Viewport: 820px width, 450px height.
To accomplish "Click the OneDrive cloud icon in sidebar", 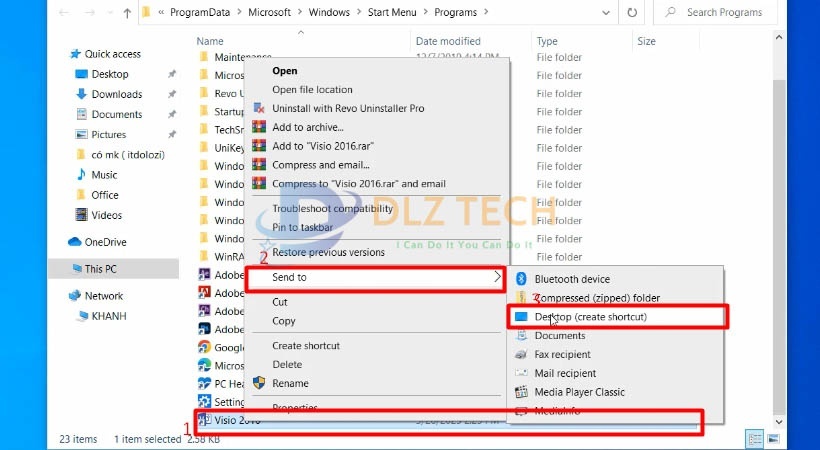I will [75, 242].
